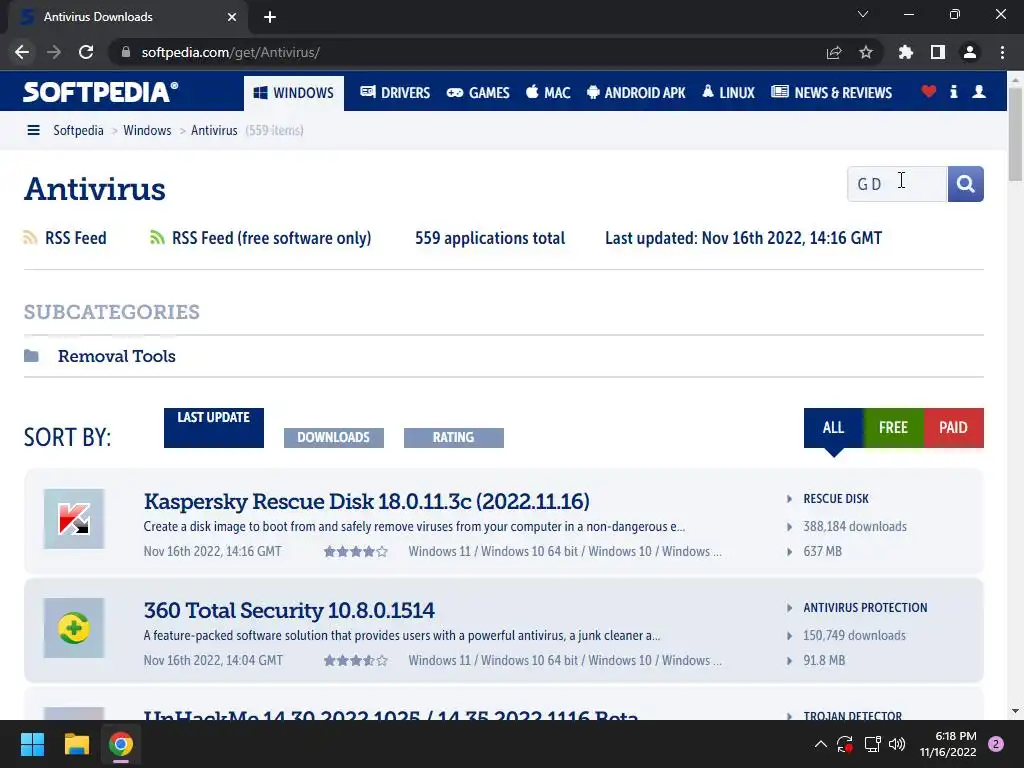Image resolution: width=1024 pixels, height=768 pixels.
Task: Click the search input field
Action: 897,184
